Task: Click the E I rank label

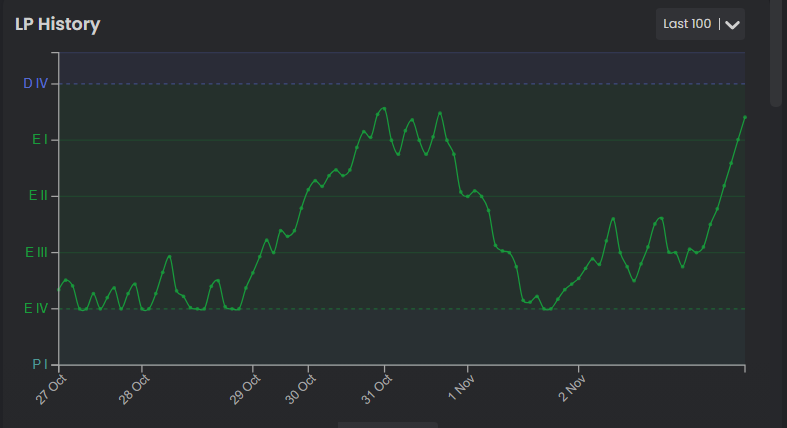Action: coord(40,139)
